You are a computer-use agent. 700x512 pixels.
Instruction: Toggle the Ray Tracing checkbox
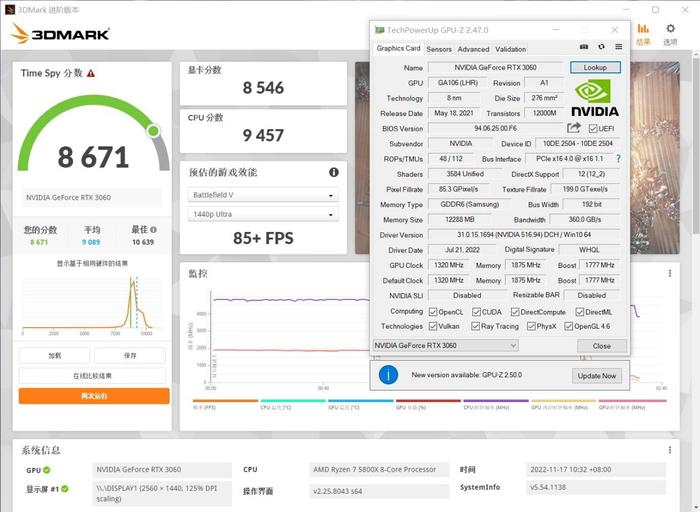click(475, 326)
